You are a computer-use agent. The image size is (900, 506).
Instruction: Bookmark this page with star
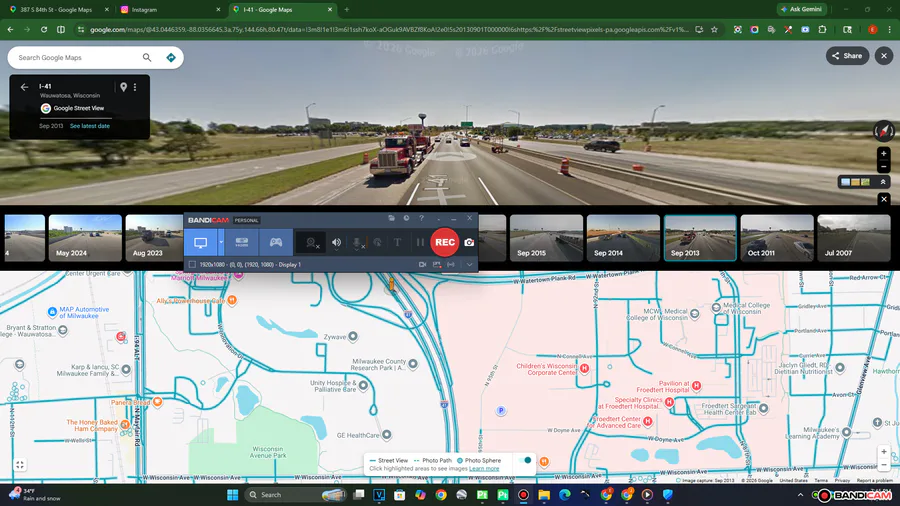tap(714, 29)
